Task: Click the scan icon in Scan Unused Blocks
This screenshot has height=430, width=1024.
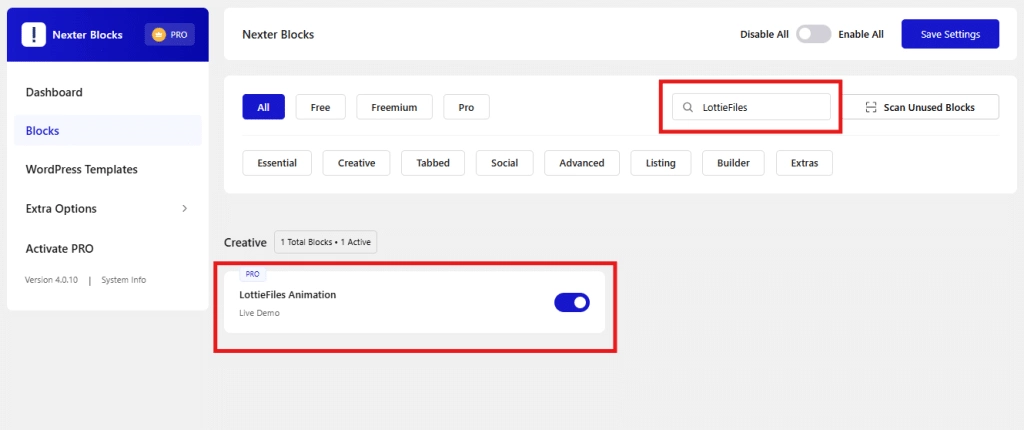Action: point(870,108)
